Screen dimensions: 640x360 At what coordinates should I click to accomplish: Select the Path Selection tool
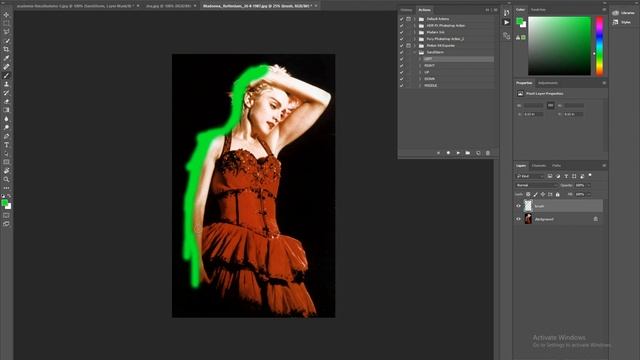(x=6, y=153)
